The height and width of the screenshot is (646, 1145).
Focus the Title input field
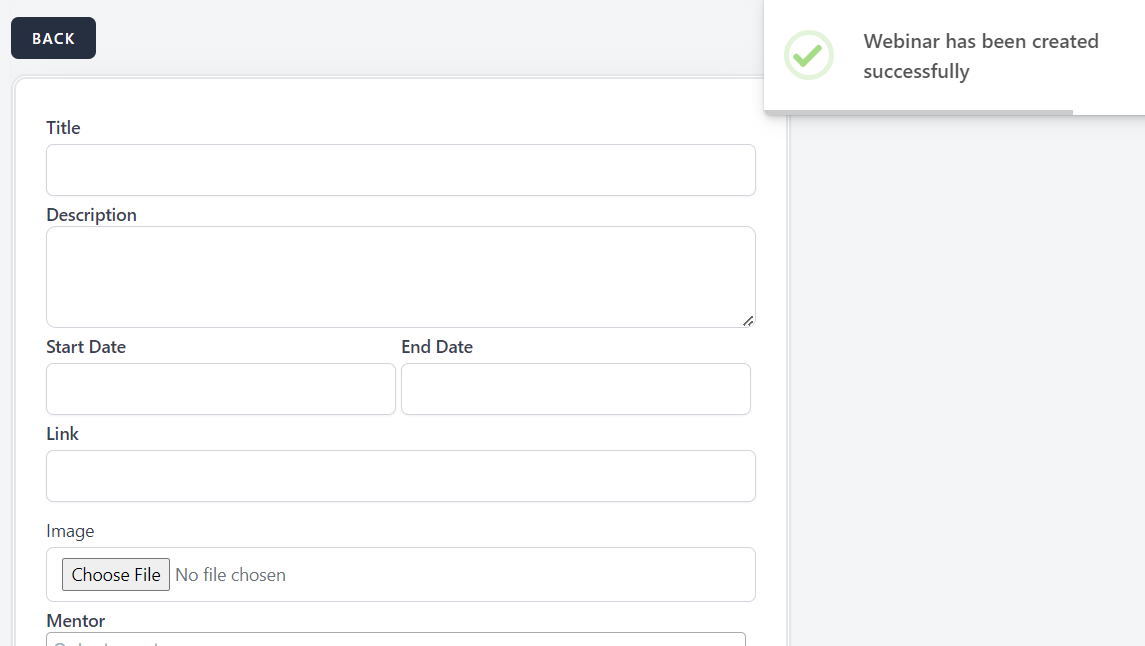click(400, 170)
